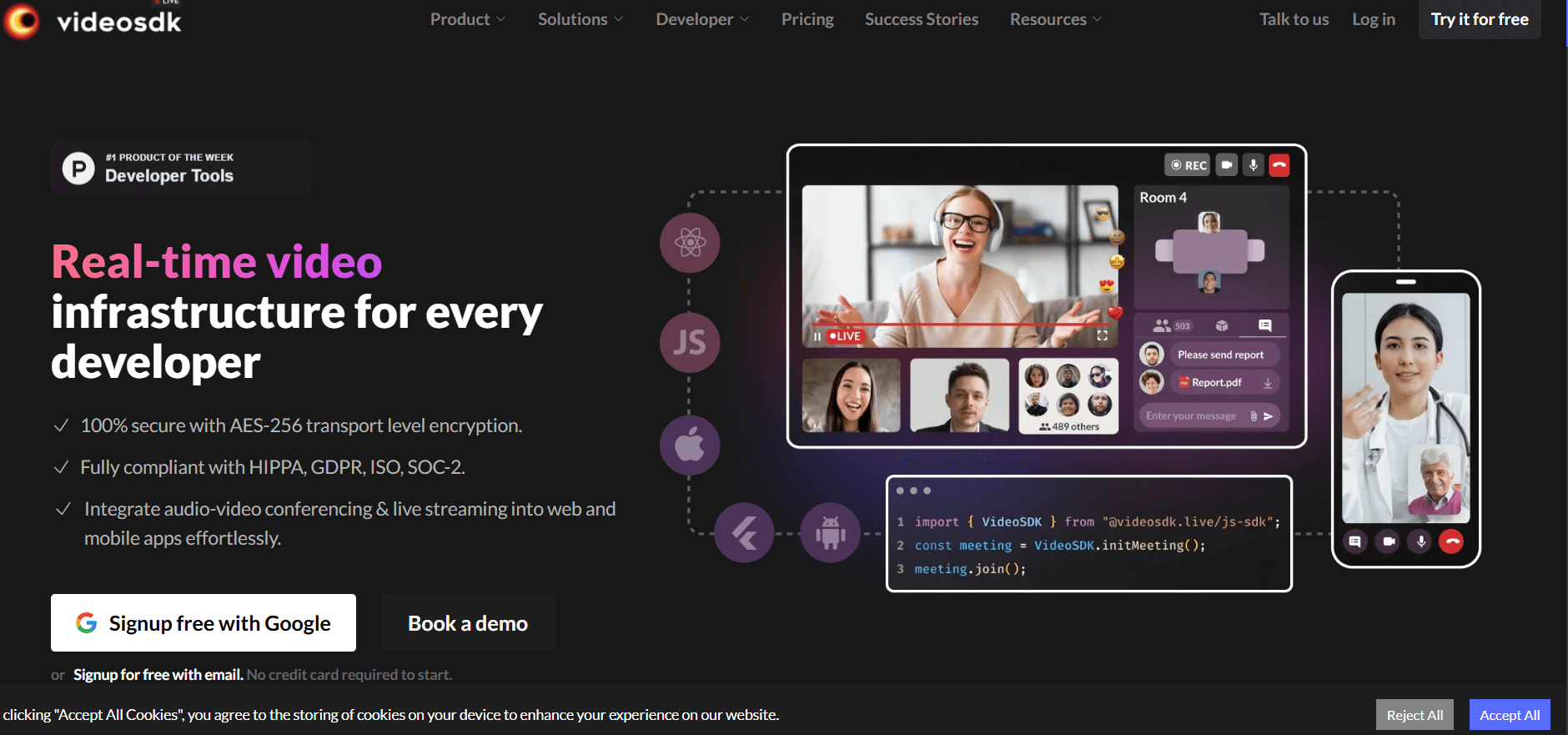This screenshot has height=735, width=1568.
Task: Click the Enter your message field
Action: [x=1191, y=415]
